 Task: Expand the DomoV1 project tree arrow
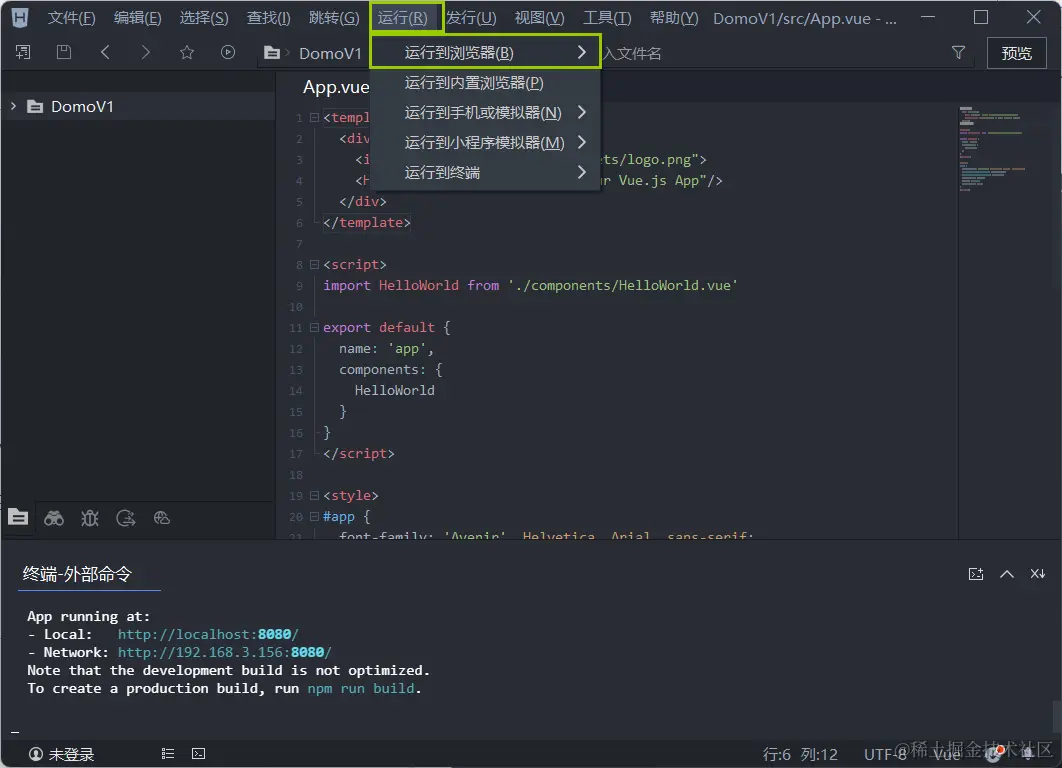tap(13, 106)
